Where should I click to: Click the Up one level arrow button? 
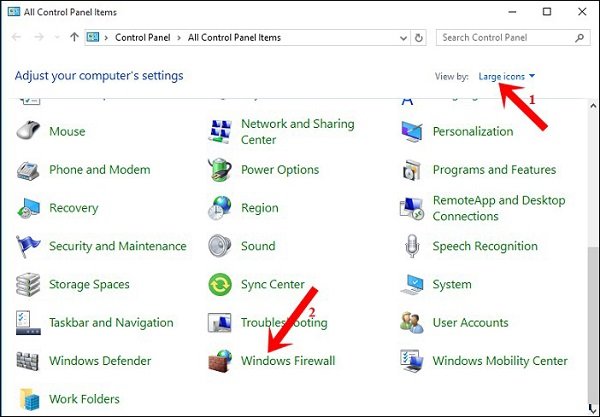[75, 38]
